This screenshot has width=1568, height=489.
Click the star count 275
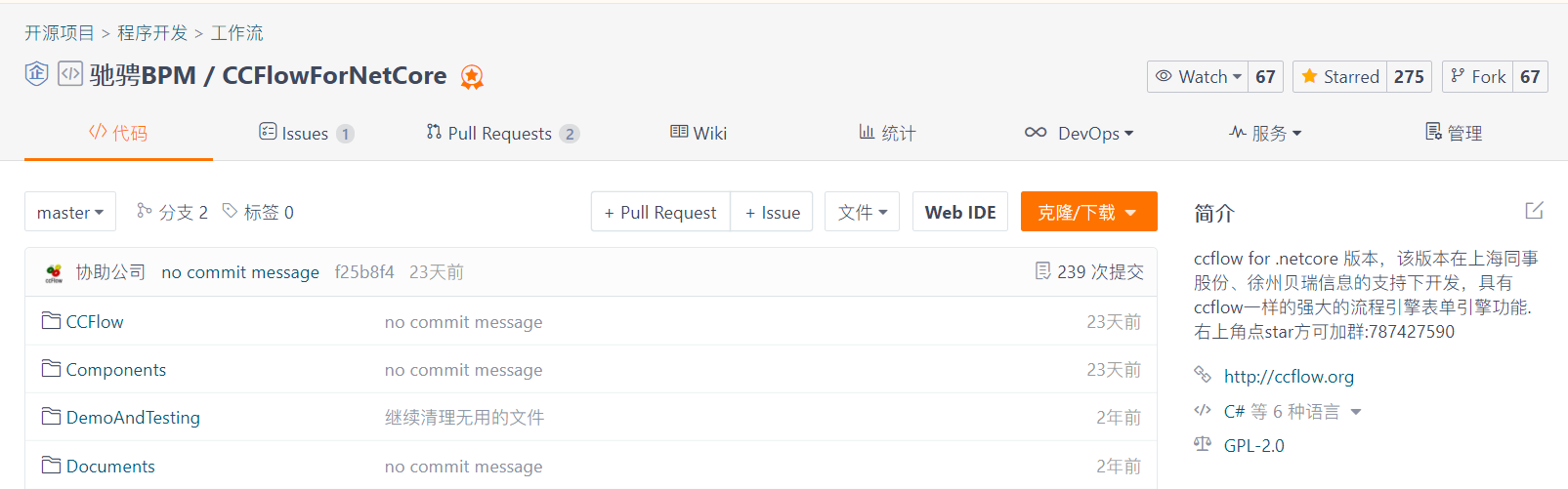1409,76
